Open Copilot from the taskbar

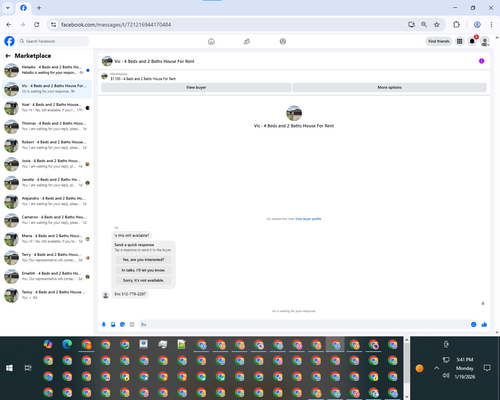tap(48, 344)
